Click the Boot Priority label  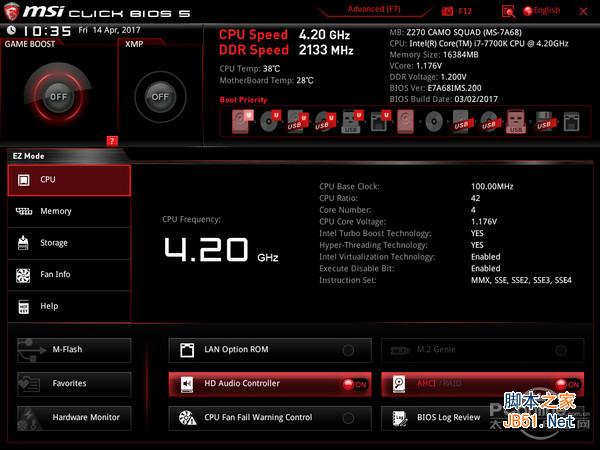(x=243, y=100)
